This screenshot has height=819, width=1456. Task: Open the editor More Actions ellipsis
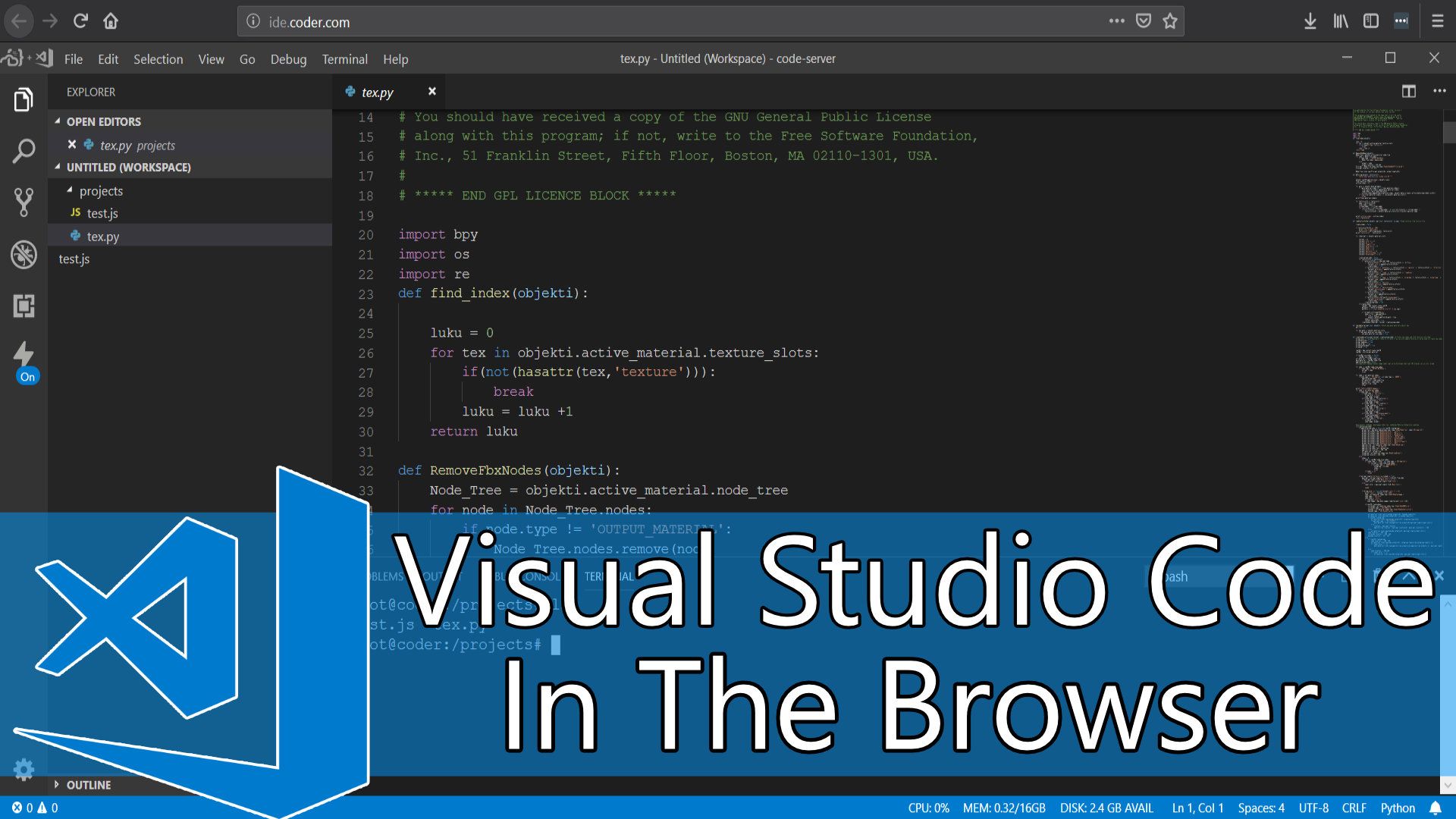coord(1439,92)
